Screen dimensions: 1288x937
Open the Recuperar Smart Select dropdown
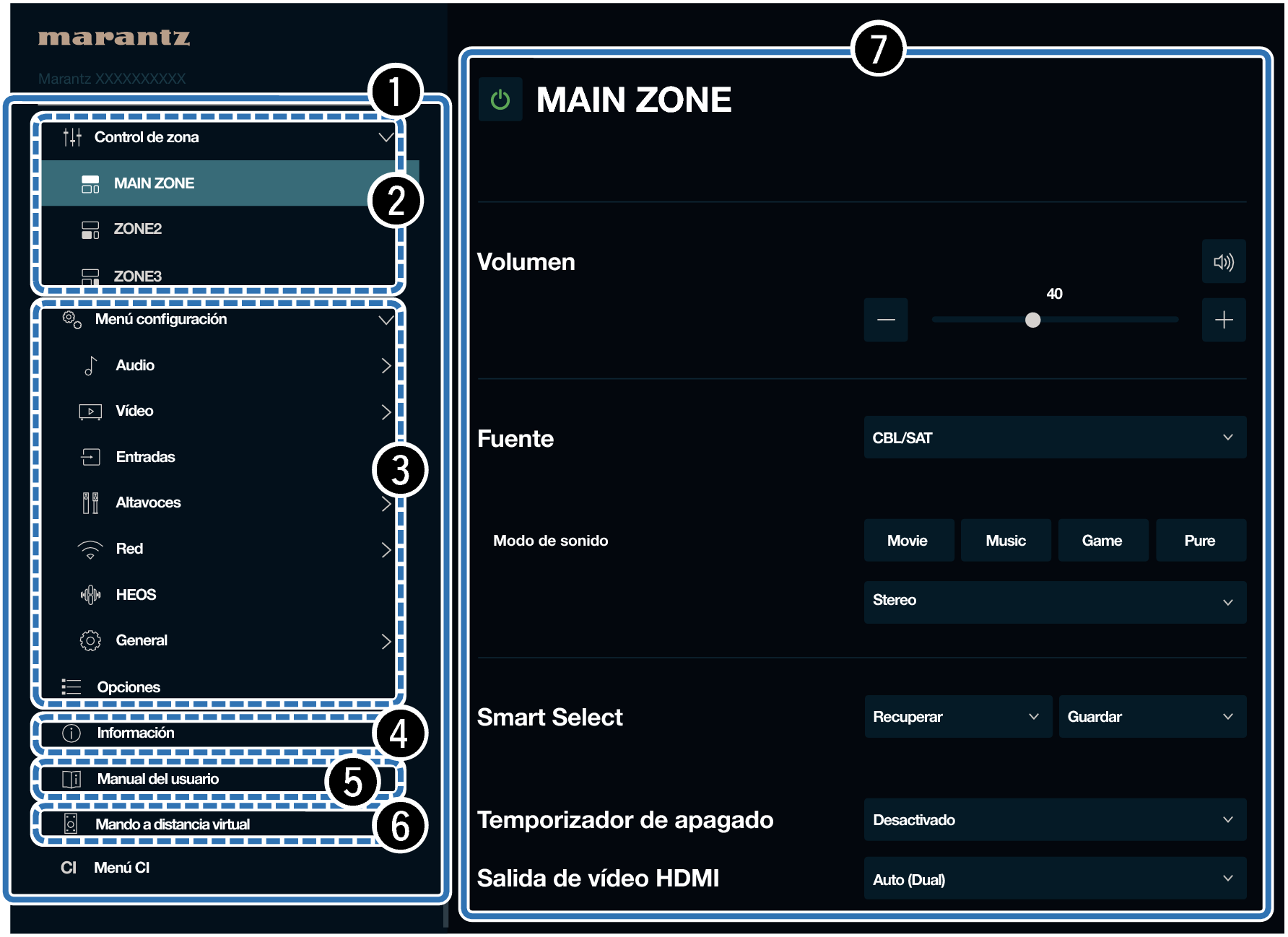coord(958,716)
